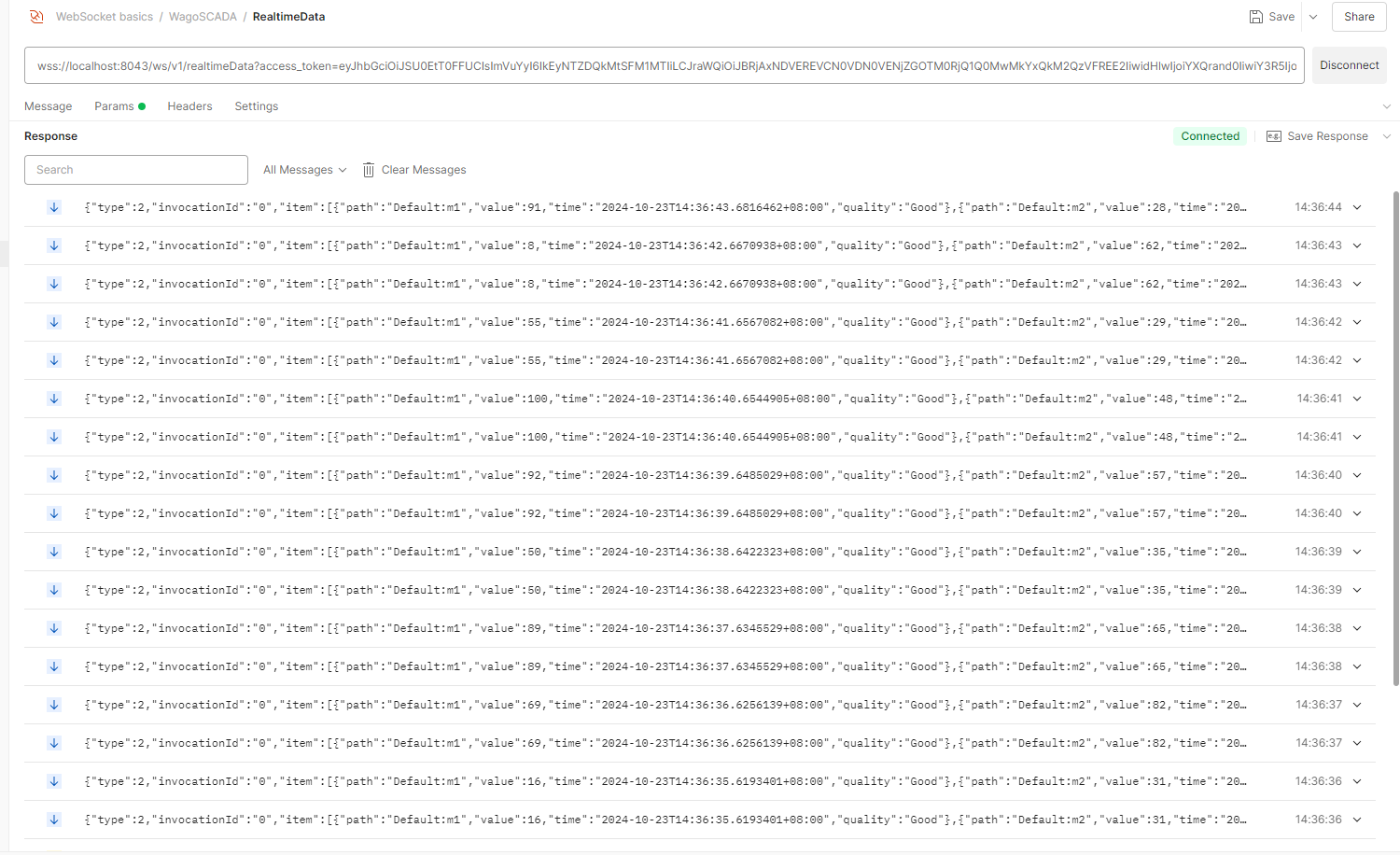Expand the message received at 14:36:44
This screenshot has width=1400, height=855.
click(x=1357, y=207)
